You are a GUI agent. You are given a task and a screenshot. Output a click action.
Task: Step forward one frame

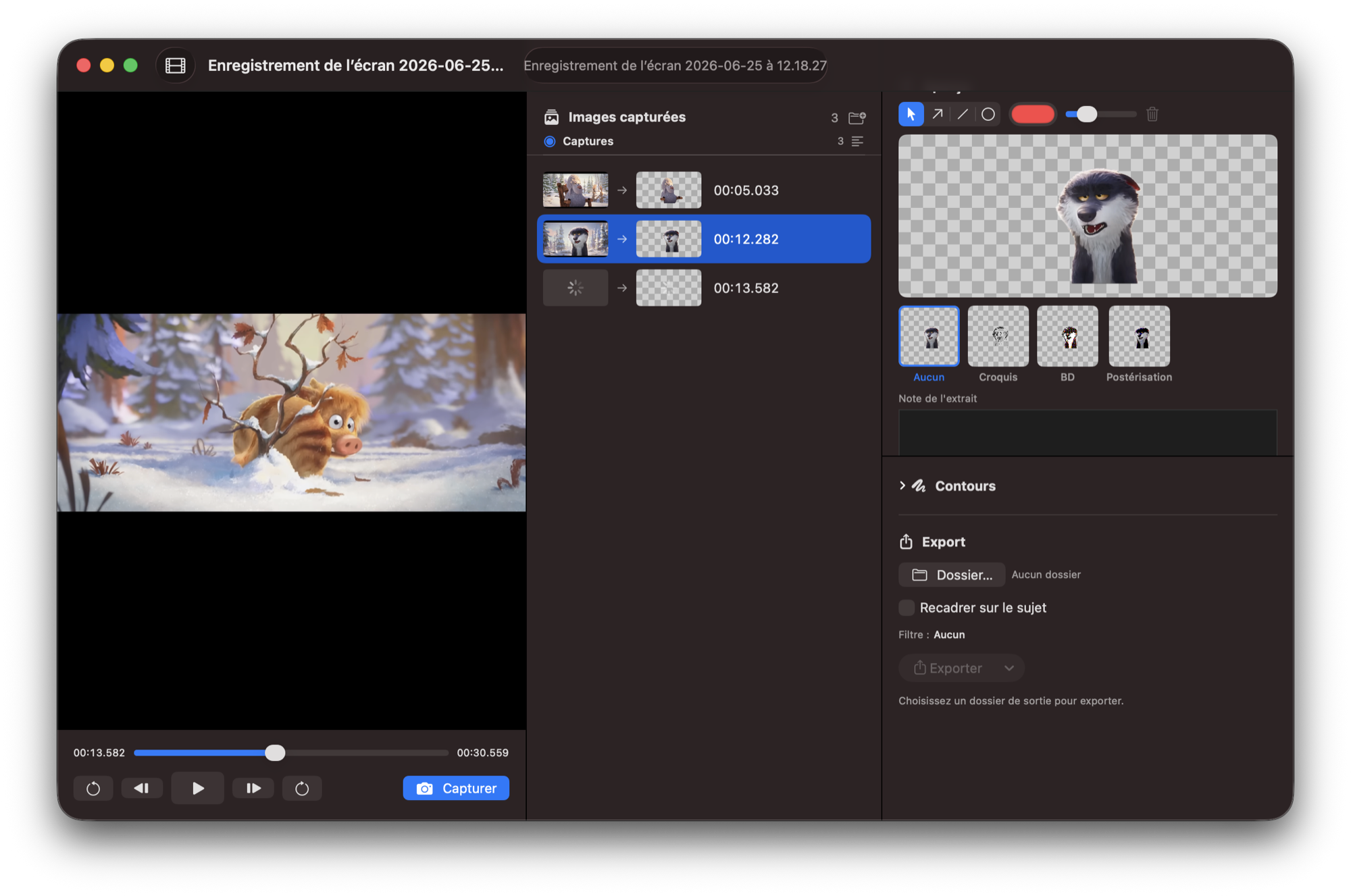(253, 788)
